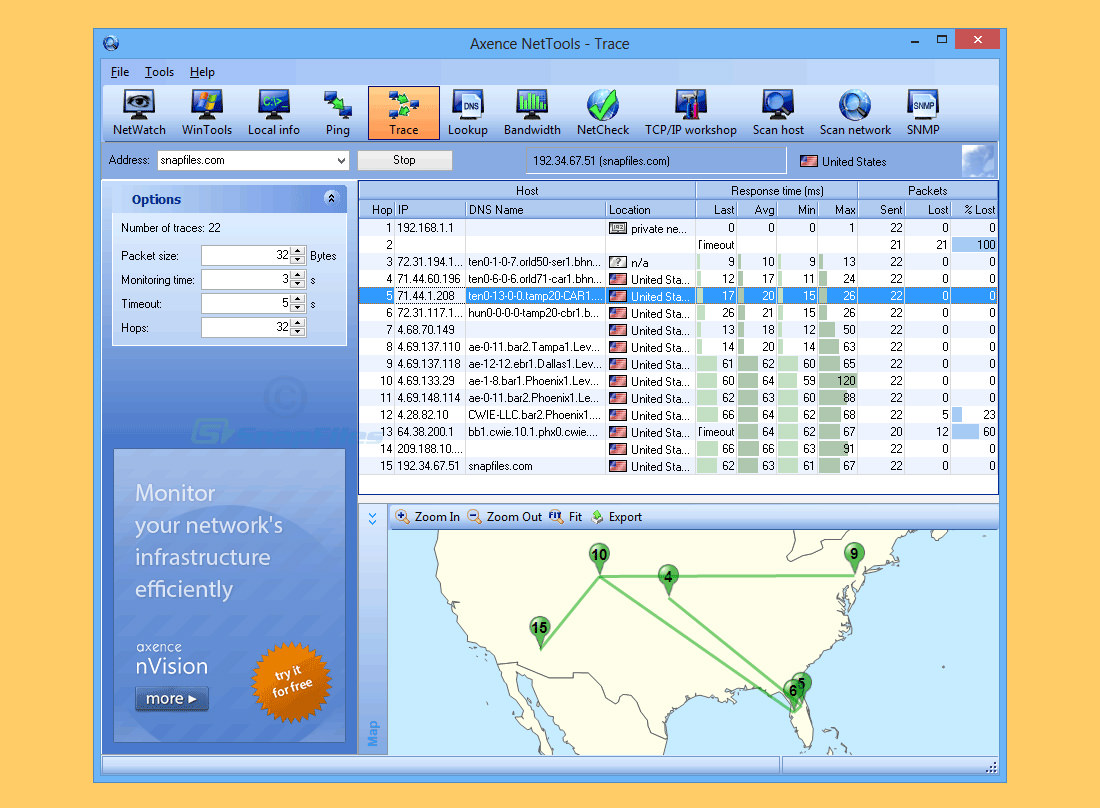
Task: Open the SNMP browser
Action: [922, 111]
